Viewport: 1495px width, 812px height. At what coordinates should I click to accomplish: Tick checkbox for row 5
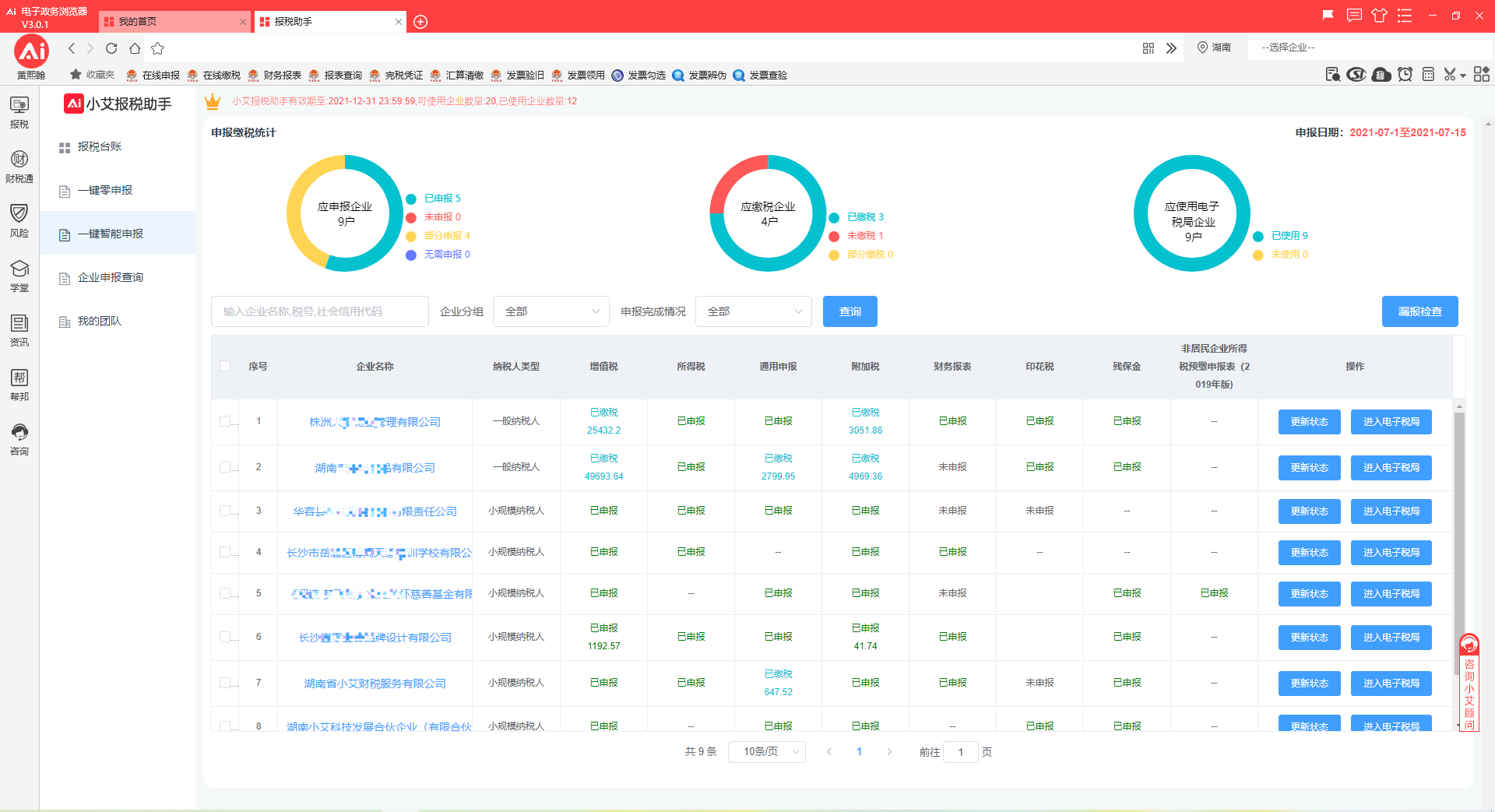click(225, 593)
